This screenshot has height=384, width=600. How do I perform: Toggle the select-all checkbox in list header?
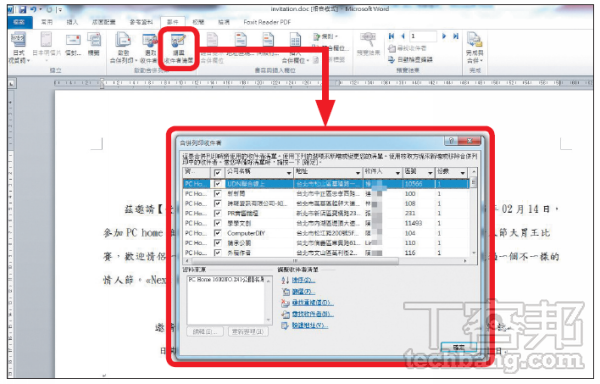point(217,173)
